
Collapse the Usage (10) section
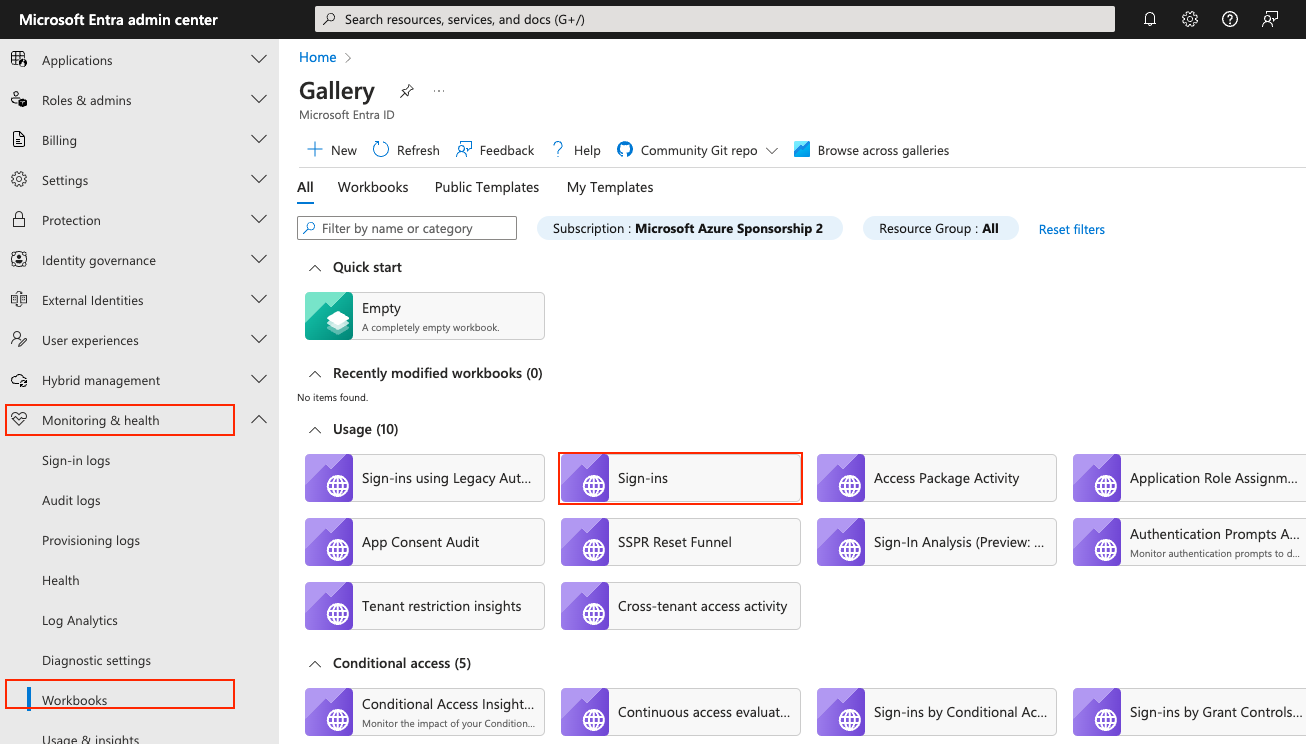[x=314, y=428]
